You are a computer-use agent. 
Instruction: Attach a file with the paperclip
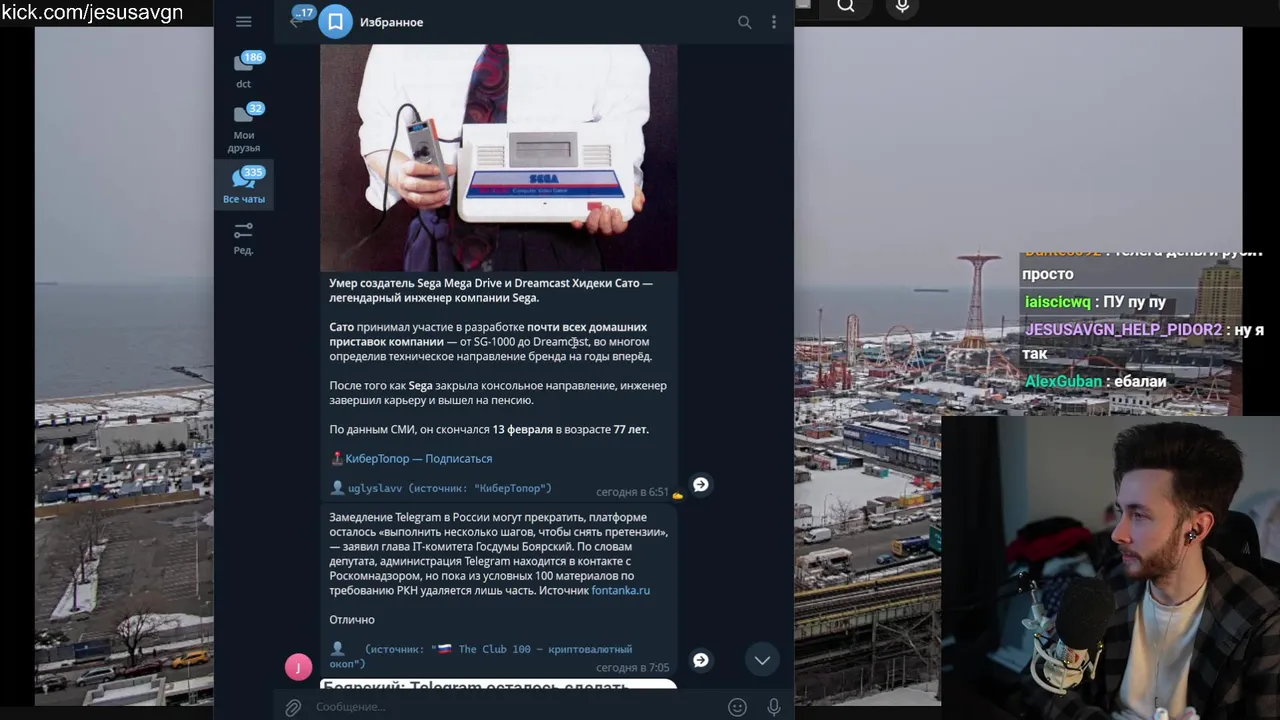[x=293, y=707]
